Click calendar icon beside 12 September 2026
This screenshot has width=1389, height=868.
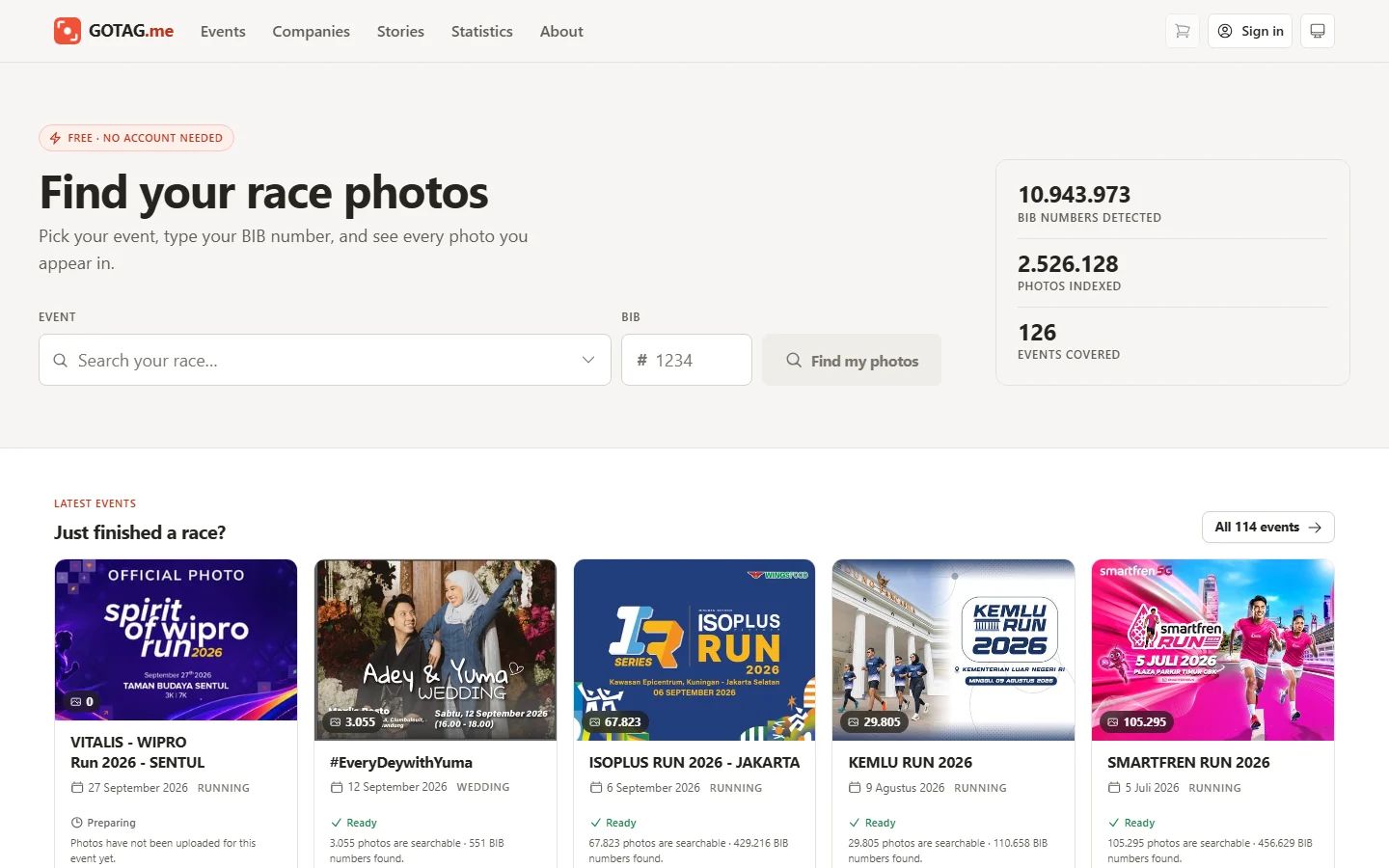[x=337, y=787]
